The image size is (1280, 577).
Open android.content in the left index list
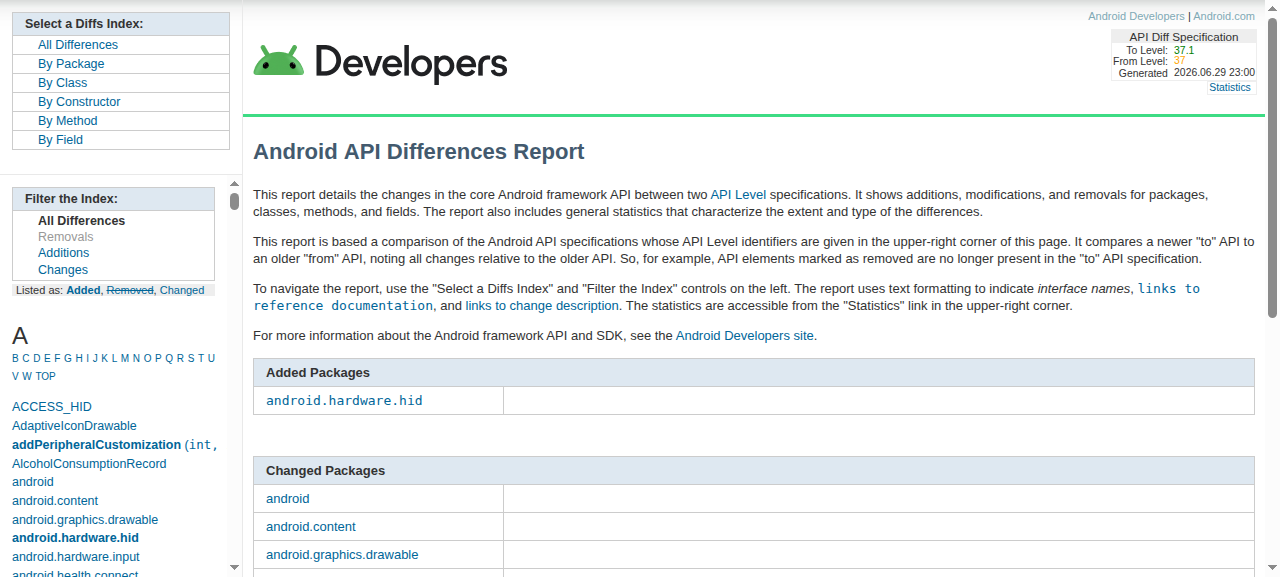(55, 501)
